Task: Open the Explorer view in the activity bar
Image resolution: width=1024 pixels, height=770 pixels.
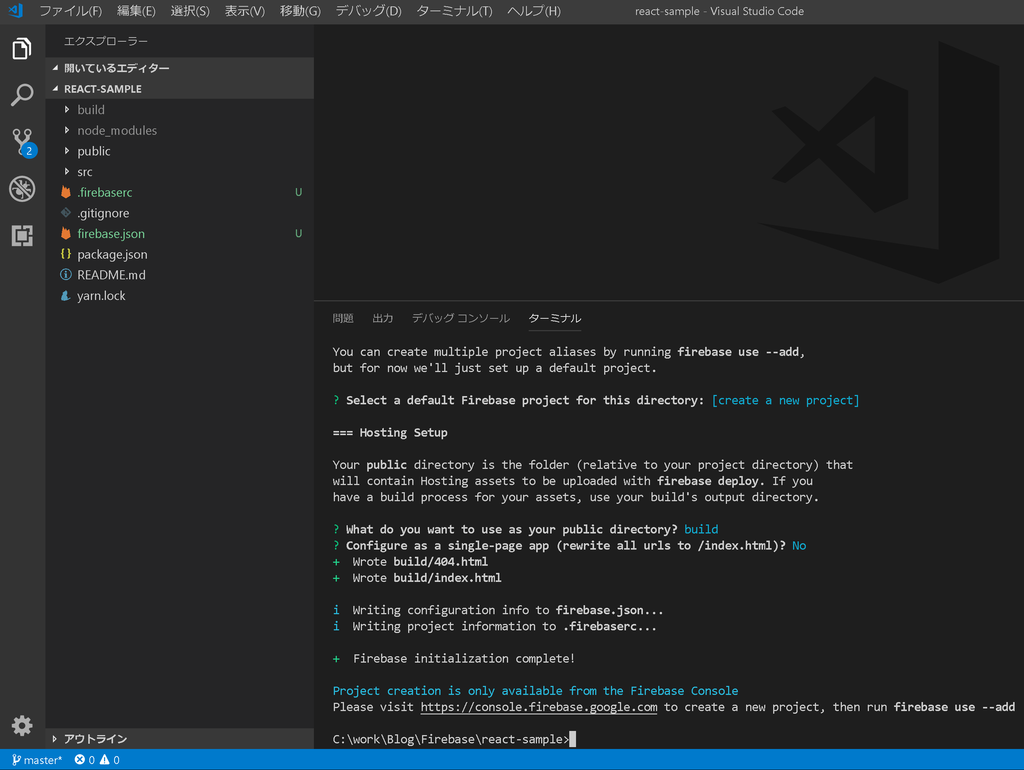Action: 22,47
